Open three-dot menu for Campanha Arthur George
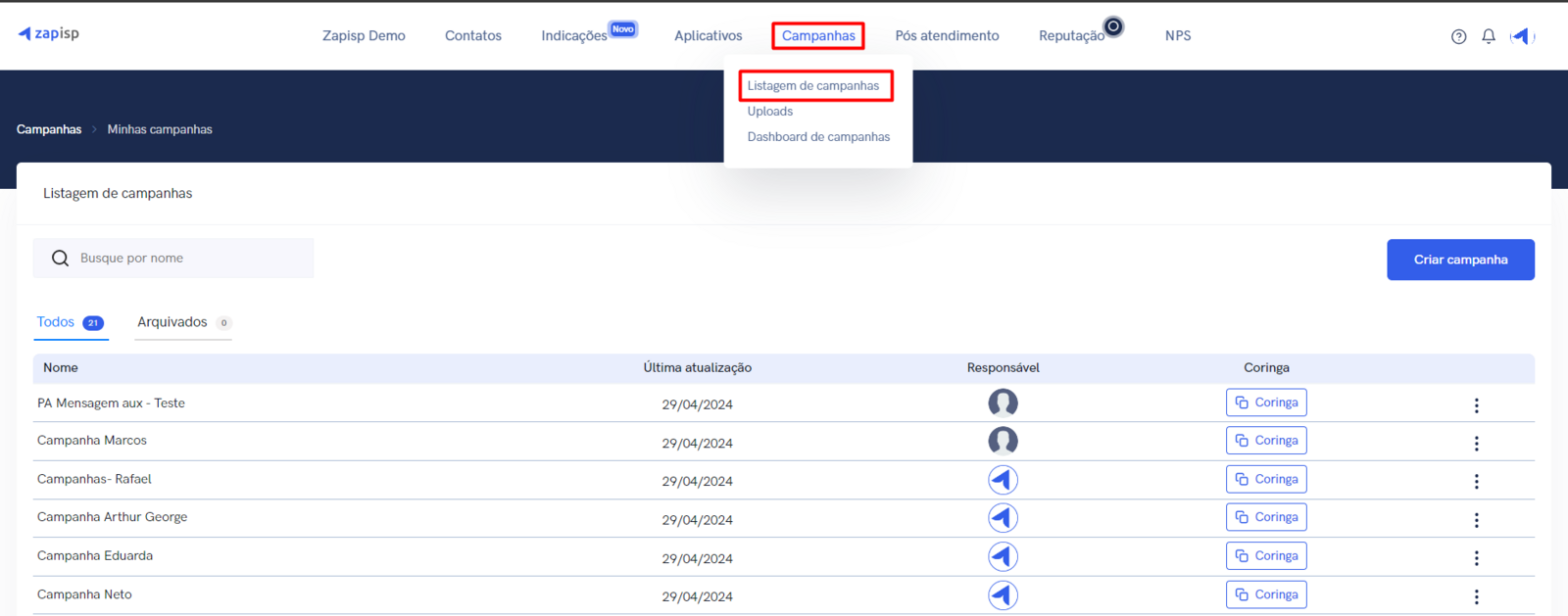The width and height of the screenshot is (1568, 616). click(1476, 520)
